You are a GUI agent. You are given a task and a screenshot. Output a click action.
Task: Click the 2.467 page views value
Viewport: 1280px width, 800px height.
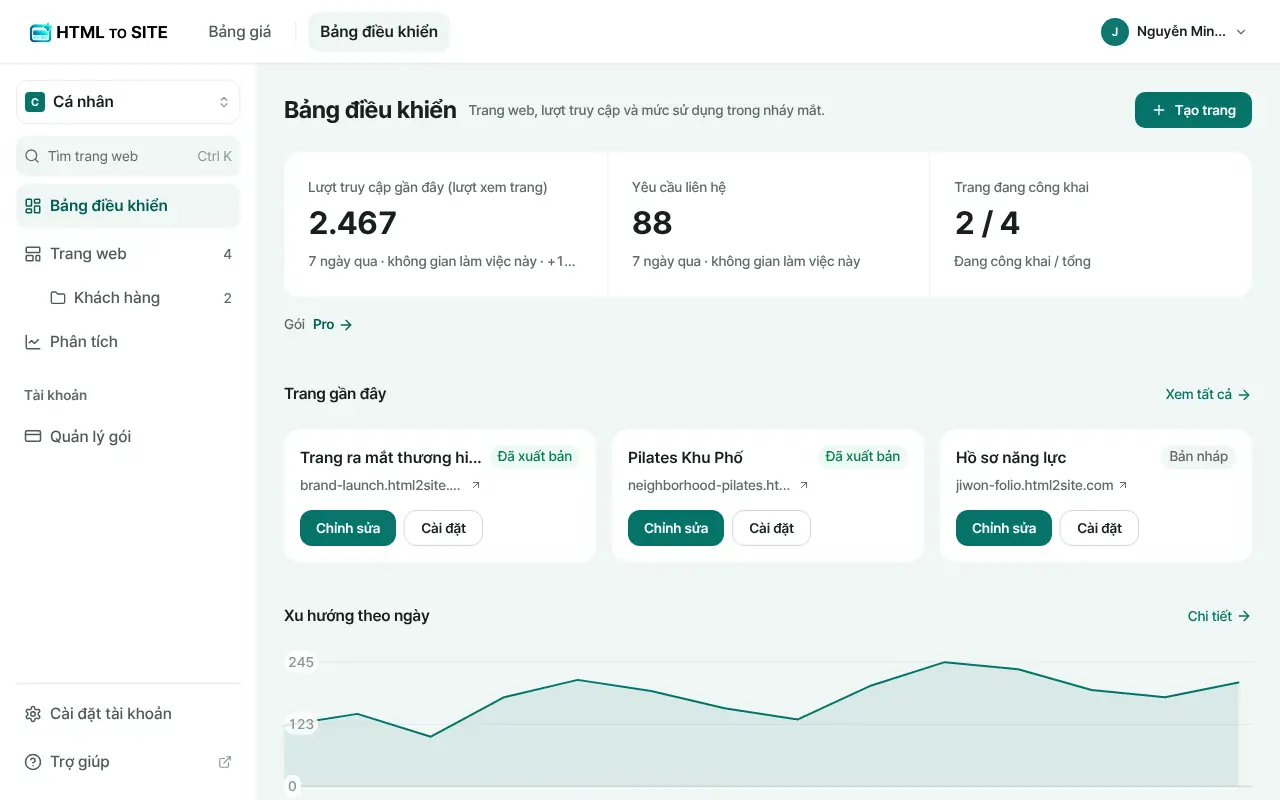(353, 223)
